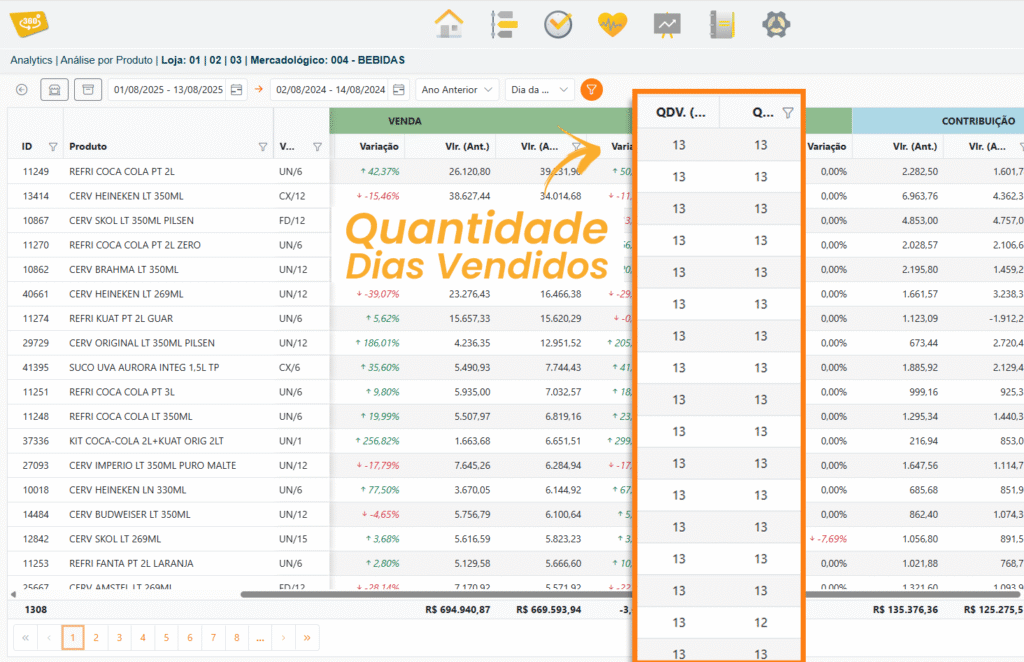This screenshot has height=662, width=1024.
Task: Jump to first page double arrow
Action: coord(25,638)
